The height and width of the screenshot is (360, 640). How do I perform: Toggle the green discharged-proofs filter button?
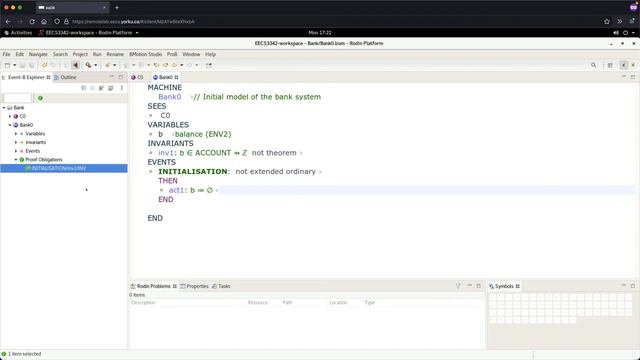(x=40, y=98)
